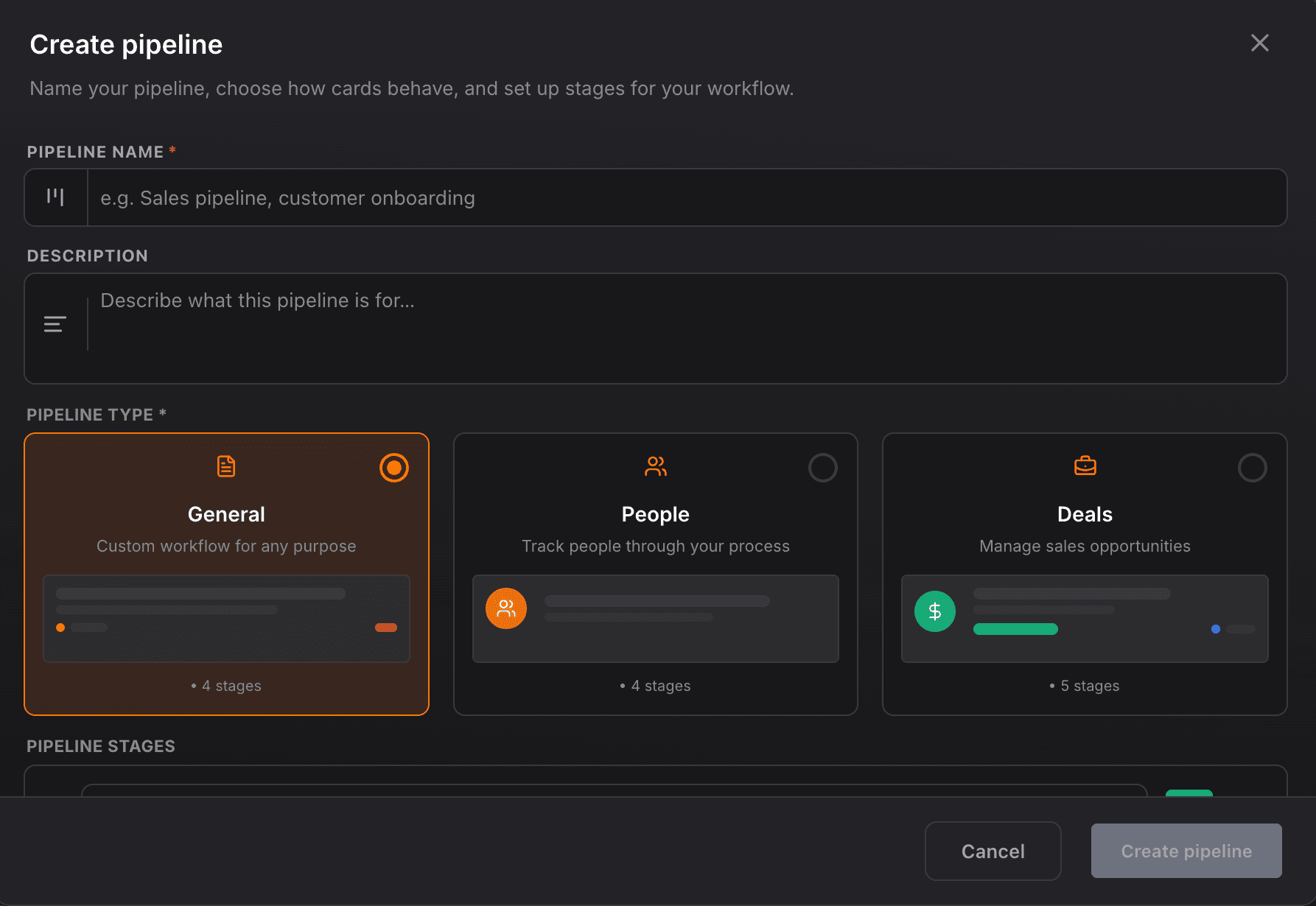The image size is (1316, 906).
Task: Click the document icon on the General card
Action: [x=226, y=466]
